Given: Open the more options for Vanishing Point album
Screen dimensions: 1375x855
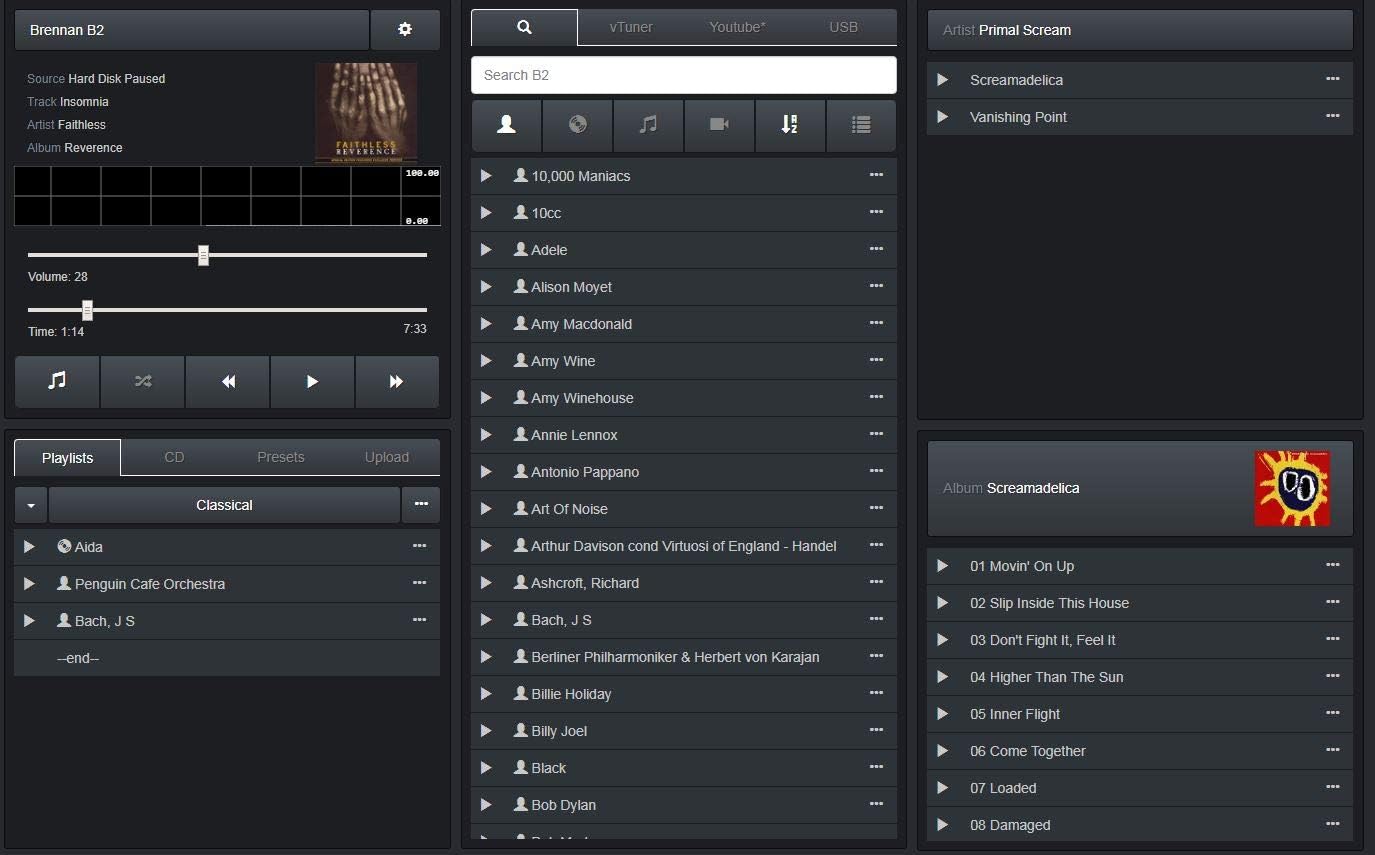Looking at the screenshot, I should (1332, 116).
